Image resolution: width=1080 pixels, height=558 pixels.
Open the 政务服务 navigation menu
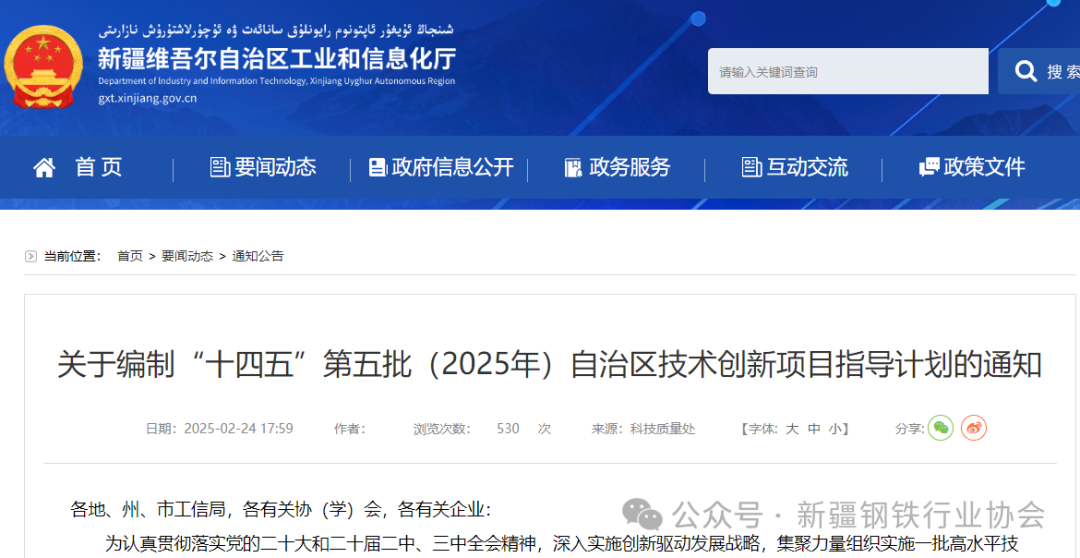point(629,167)
